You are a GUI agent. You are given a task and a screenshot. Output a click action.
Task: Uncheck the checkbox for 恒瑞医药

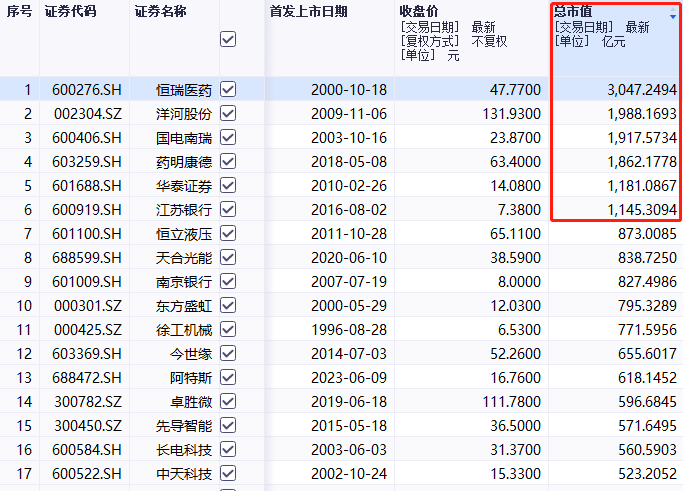[x=228, y=89]
